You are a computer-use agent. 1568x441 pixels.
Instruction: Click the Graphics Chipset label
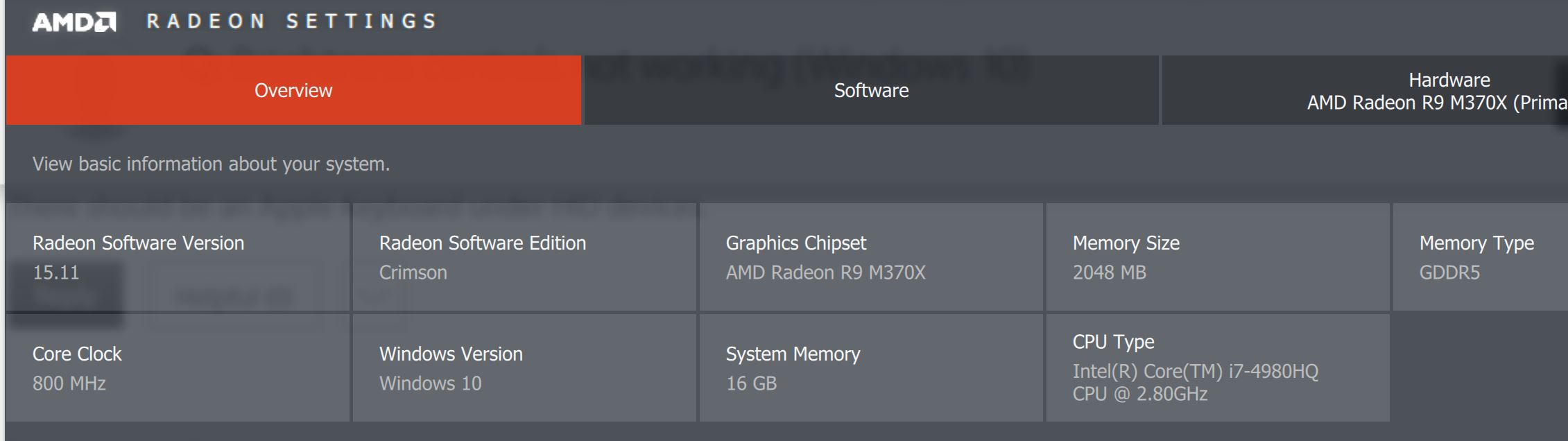(795, 243)
